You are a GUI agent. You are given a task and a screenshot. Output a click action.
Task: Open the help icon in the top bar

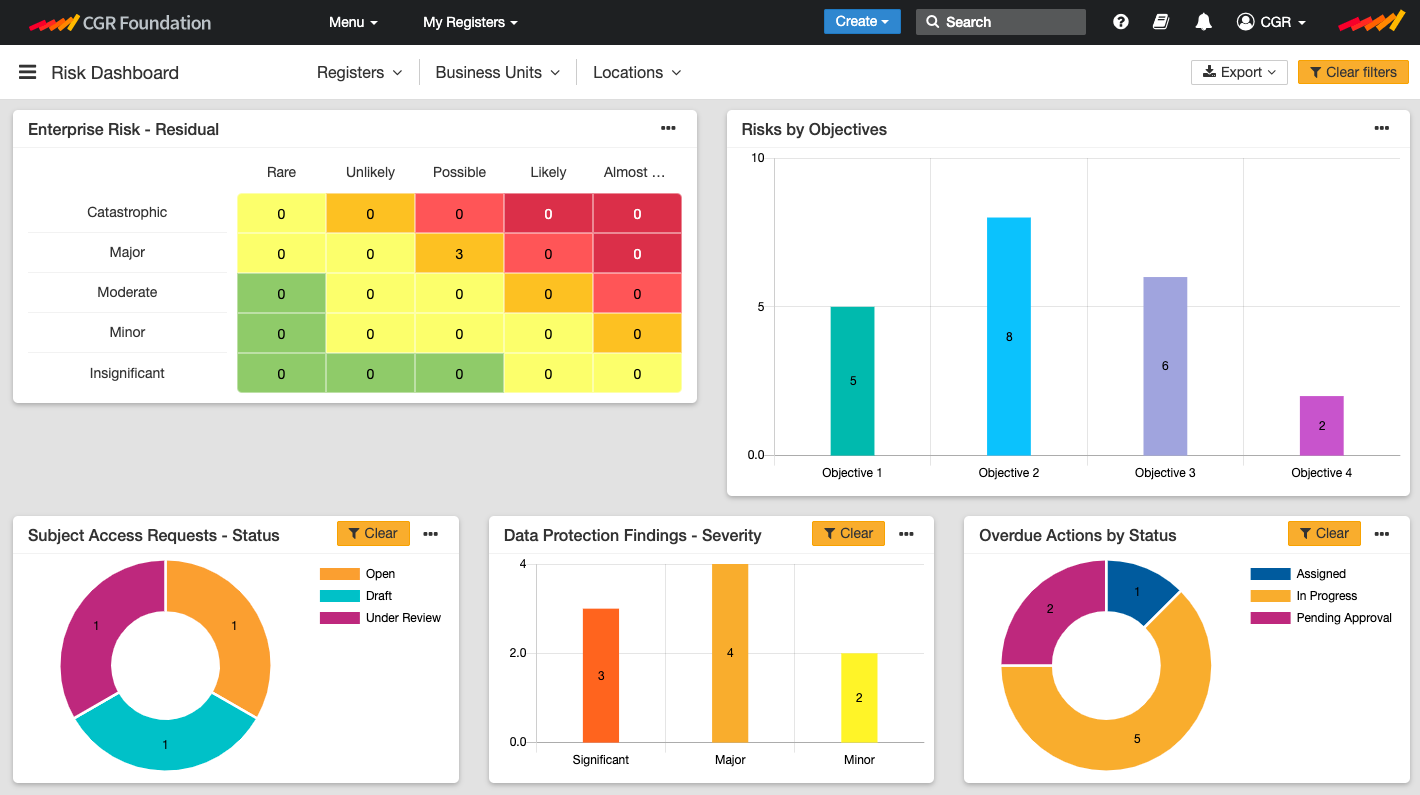1120,21
